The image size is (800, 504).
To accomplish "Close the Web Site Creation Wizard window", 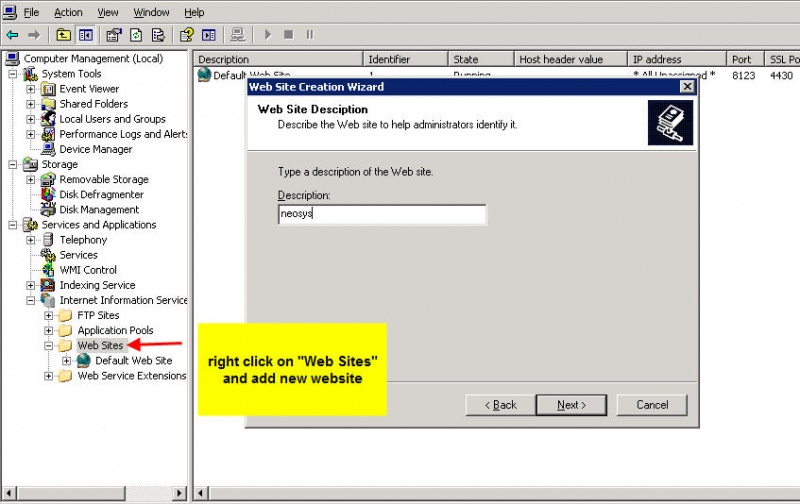I will (687, 87).
